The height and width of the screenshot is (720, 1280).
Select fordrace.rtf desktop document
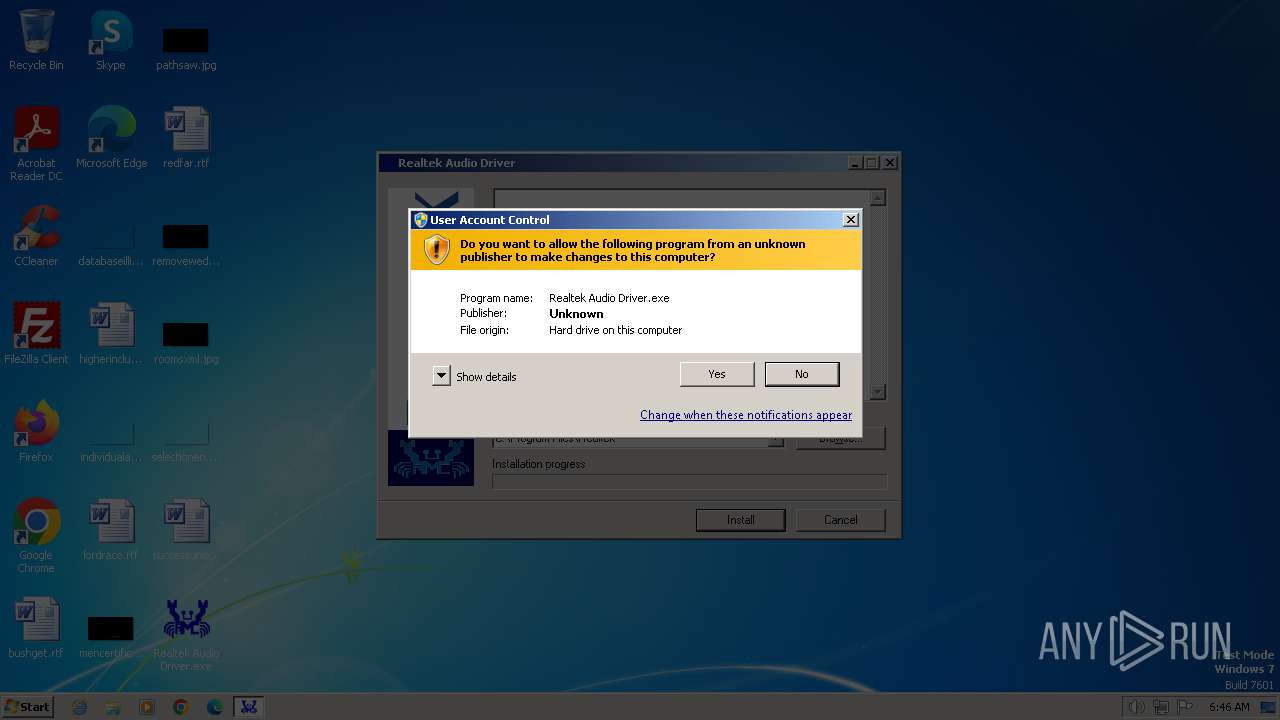tap(111, 530)
